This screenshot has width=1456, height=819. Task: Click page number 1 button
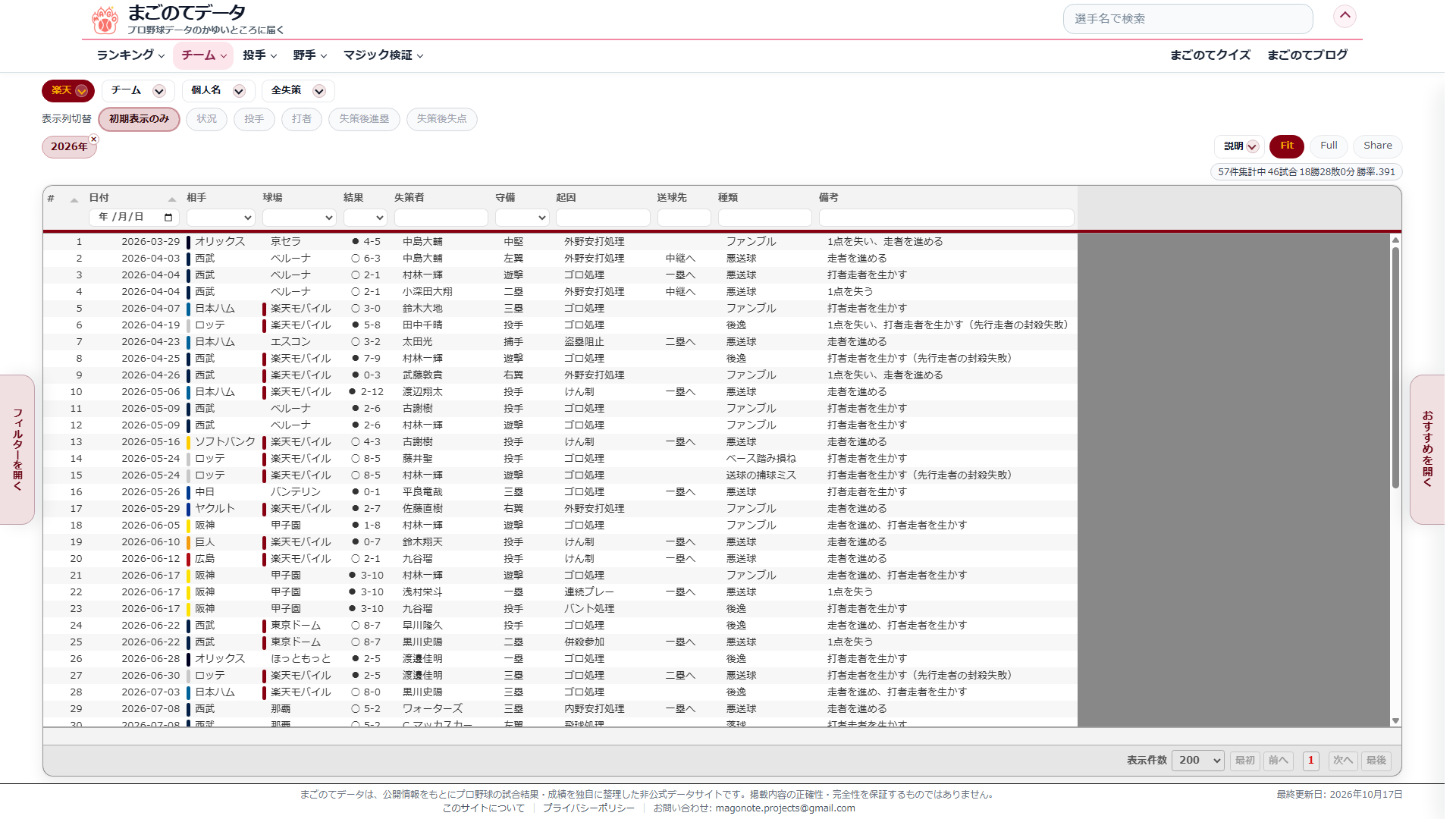click(x=1310, y=761)
